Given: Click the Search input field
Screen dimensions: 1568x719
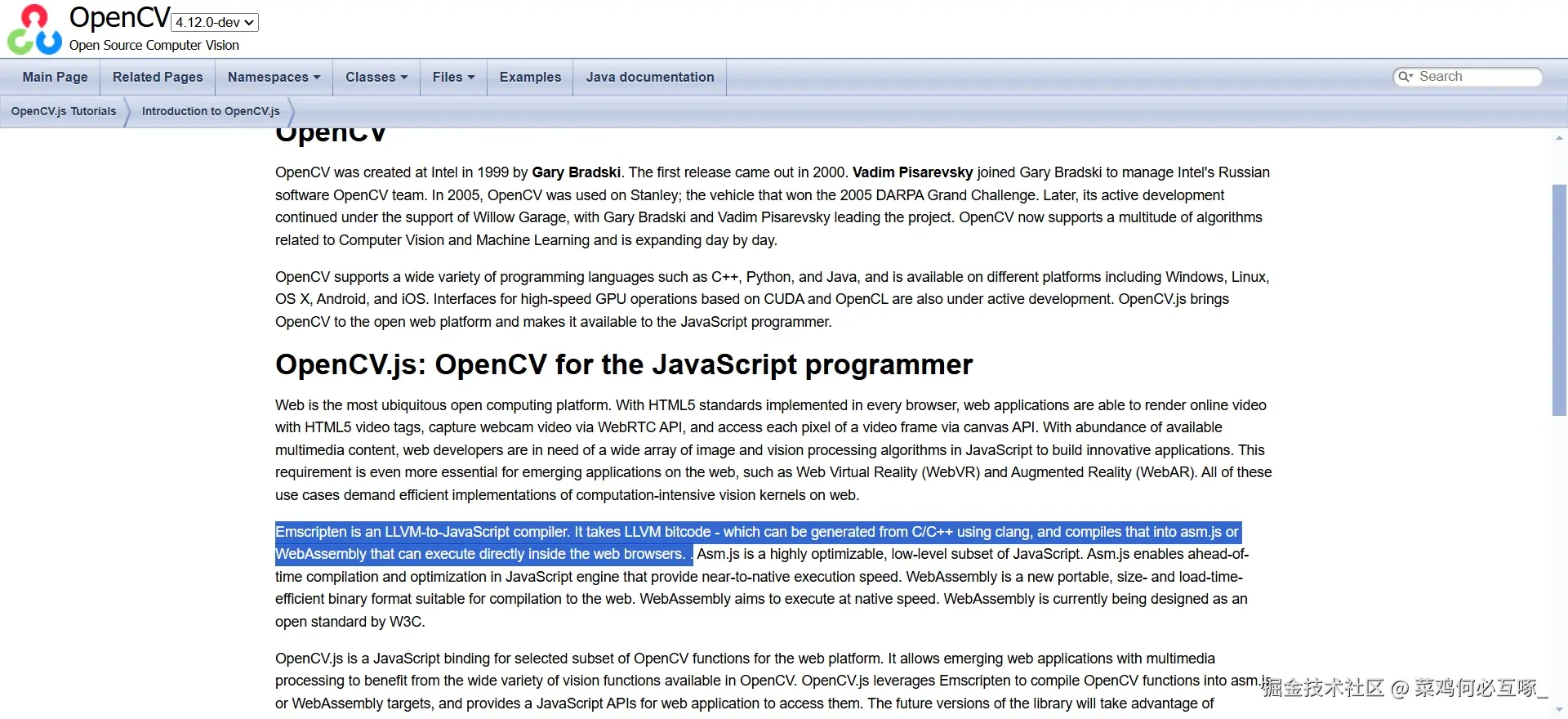Looking at the screenshot, I should click(1477, 77).
